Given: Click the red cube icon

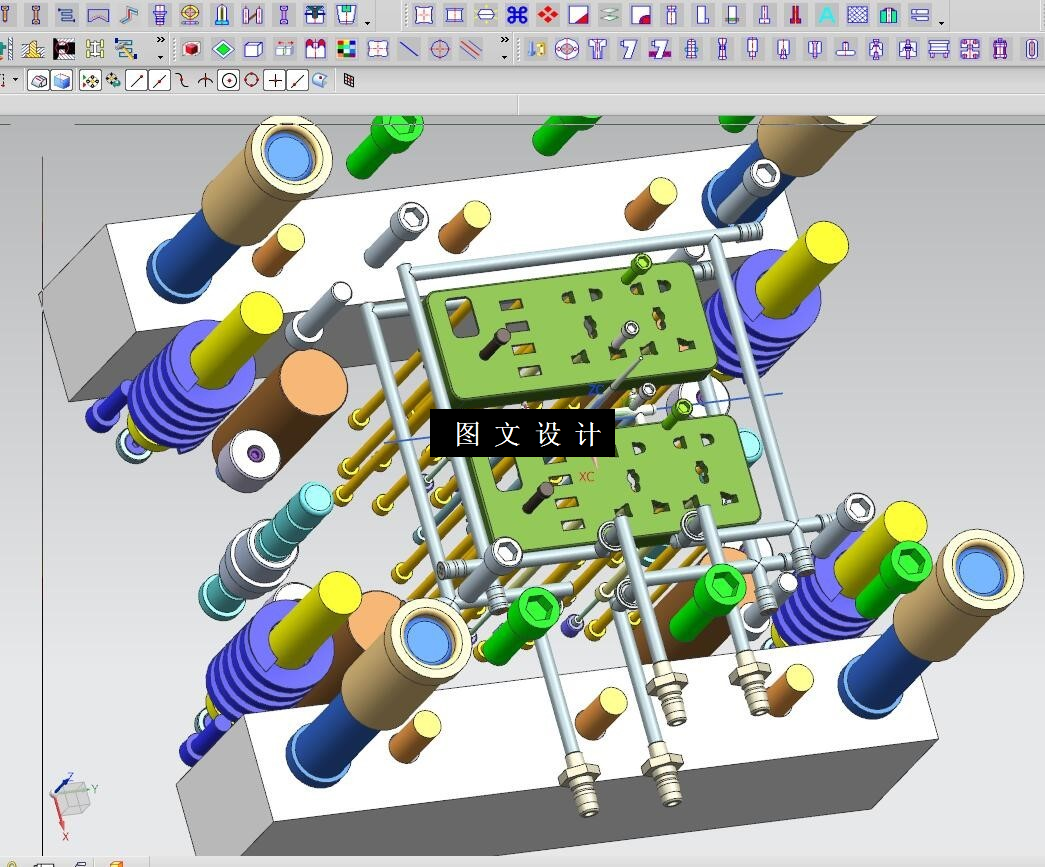Looking at the screenshot, I should click(192, 49).
